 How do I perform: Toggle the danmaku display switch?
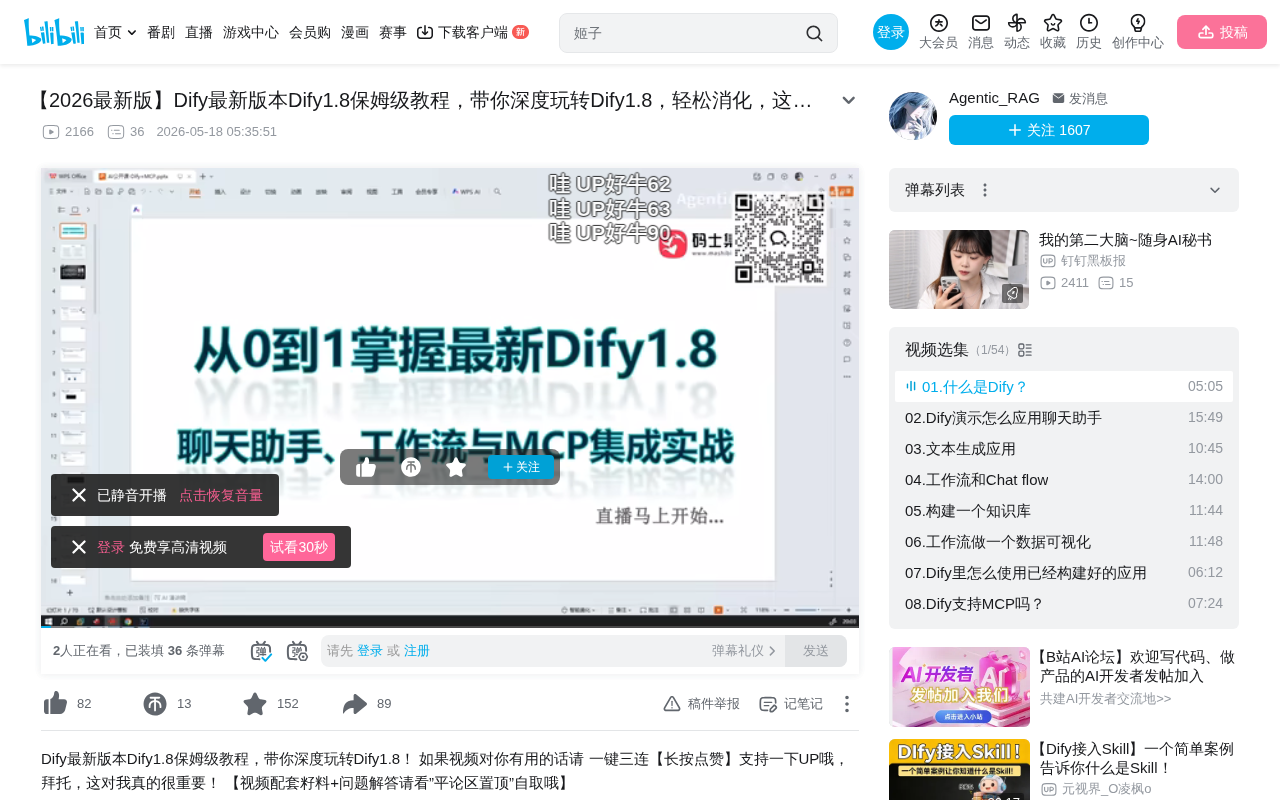click(261, 651)
